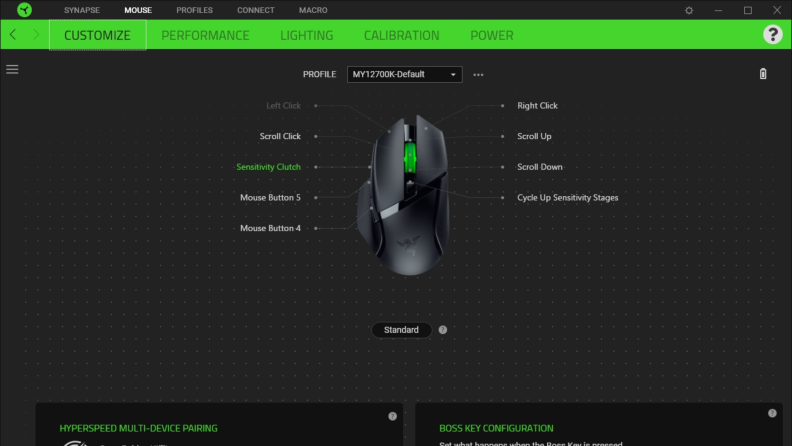The height and width of the screenshot is (446, 792).
Task: Minimize the Razer Synapse window
Action: (x=718, y=10)
